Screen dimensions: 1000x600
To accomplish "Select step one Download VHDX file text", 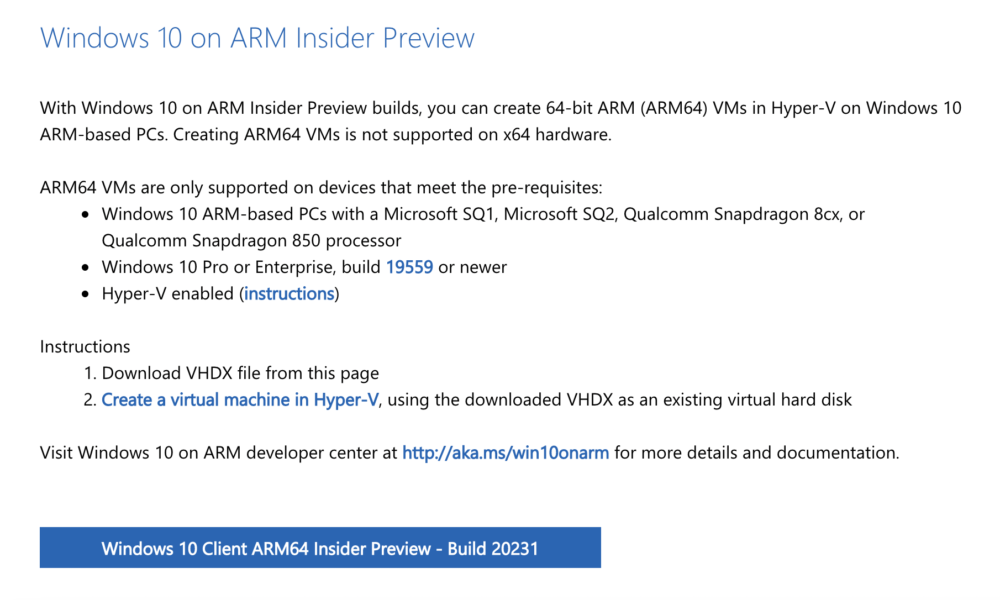I will coord(240,373).
